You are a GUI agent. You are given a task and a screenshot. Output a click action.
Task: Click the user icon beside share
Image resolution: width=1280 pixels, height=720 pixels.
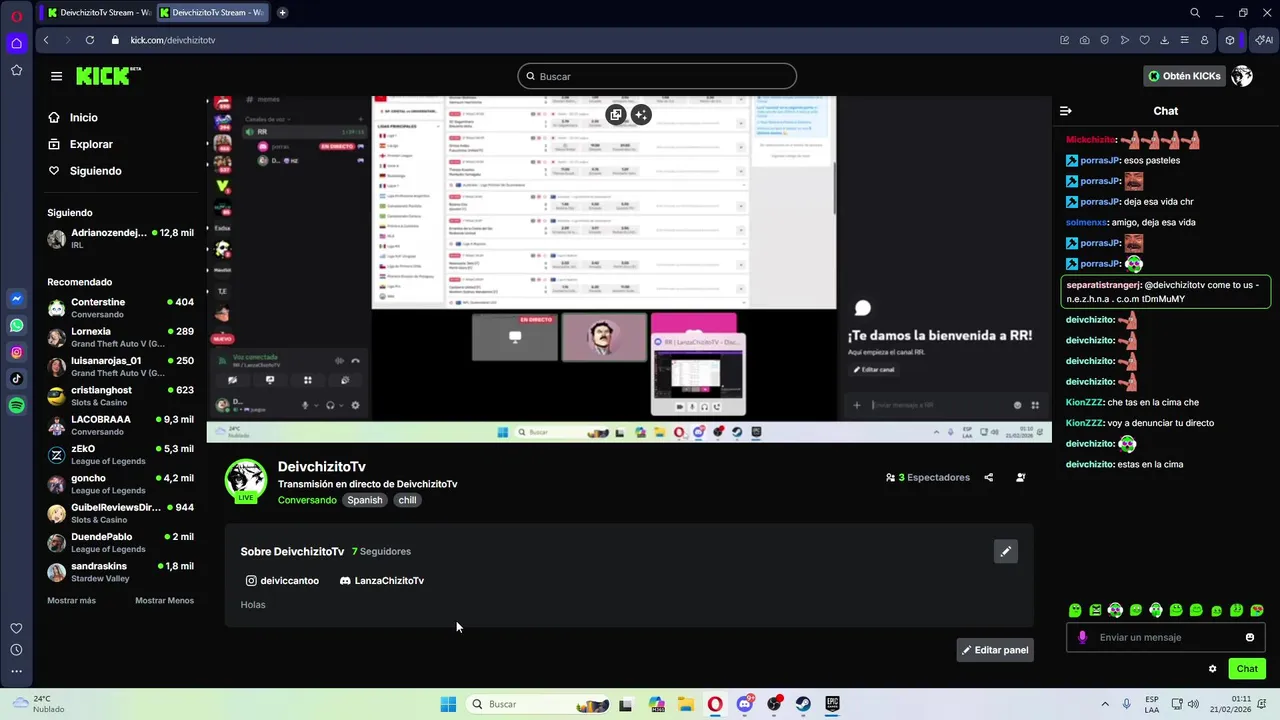click(1020, 477)
